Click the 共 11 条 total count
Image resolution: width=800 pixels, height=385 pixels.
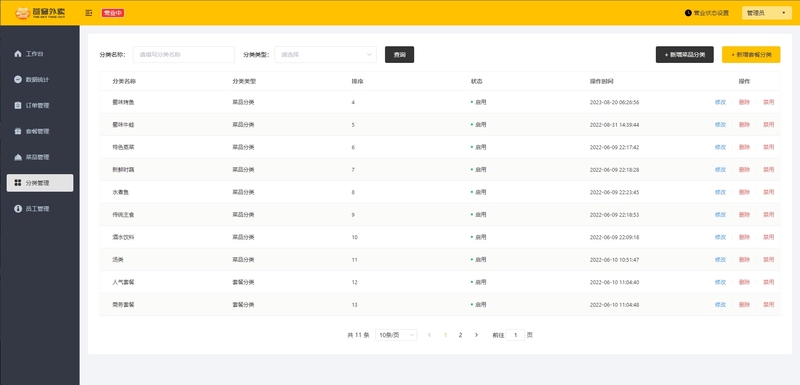click(358, 335)
